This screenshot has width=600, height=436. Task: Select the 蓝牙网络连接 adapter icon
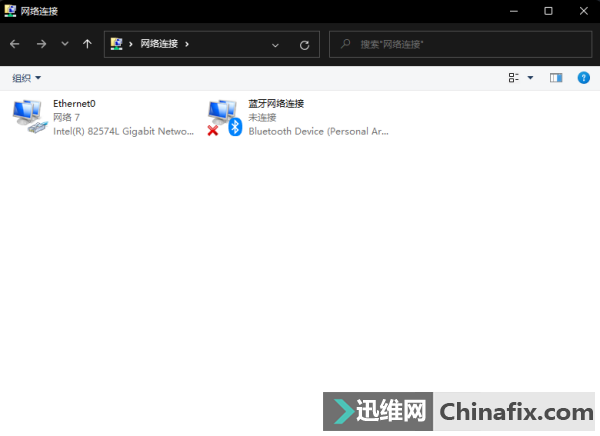point(225,118)
